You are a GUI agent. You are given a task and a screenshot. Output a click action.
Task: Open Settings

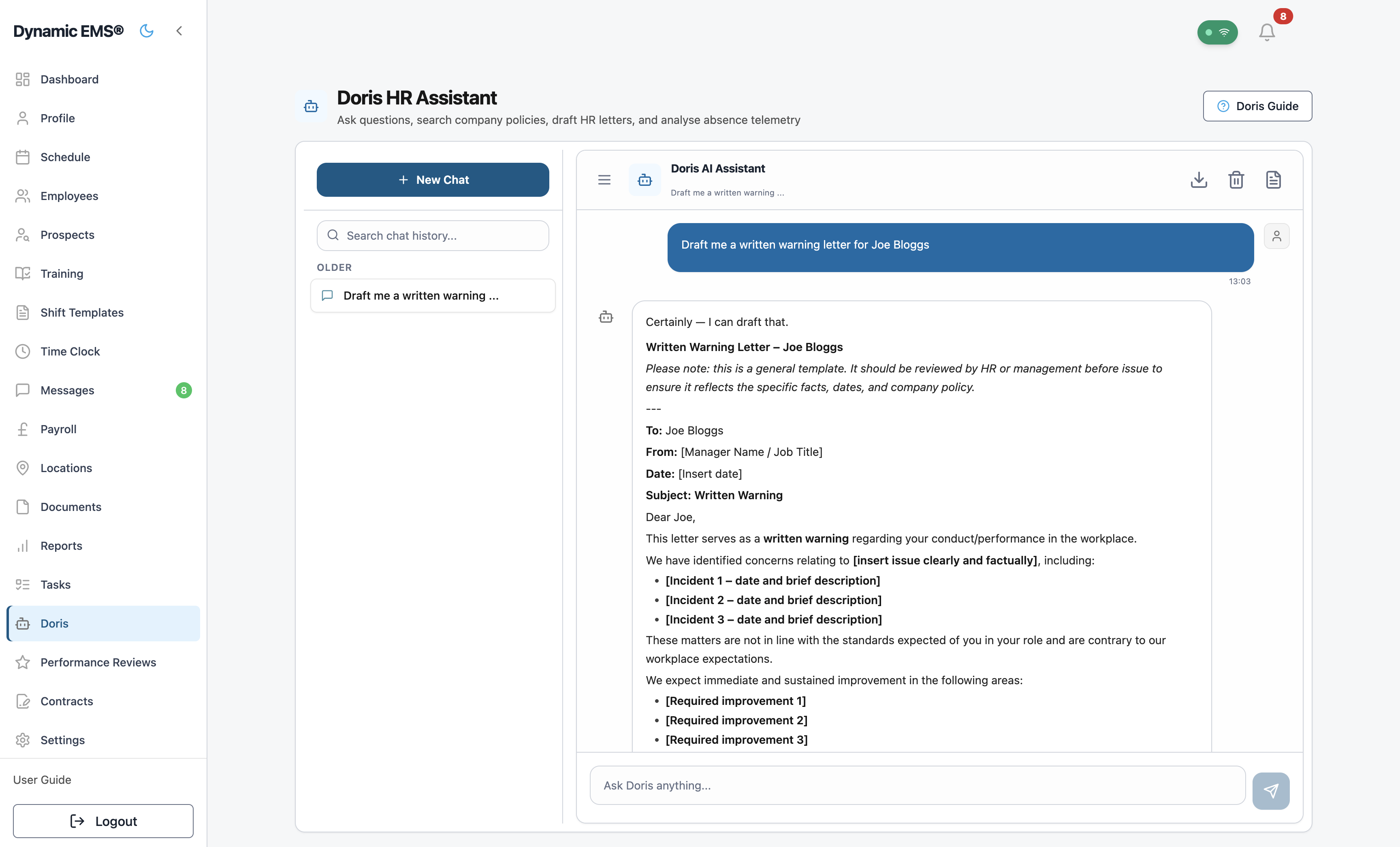coord(103,740)
